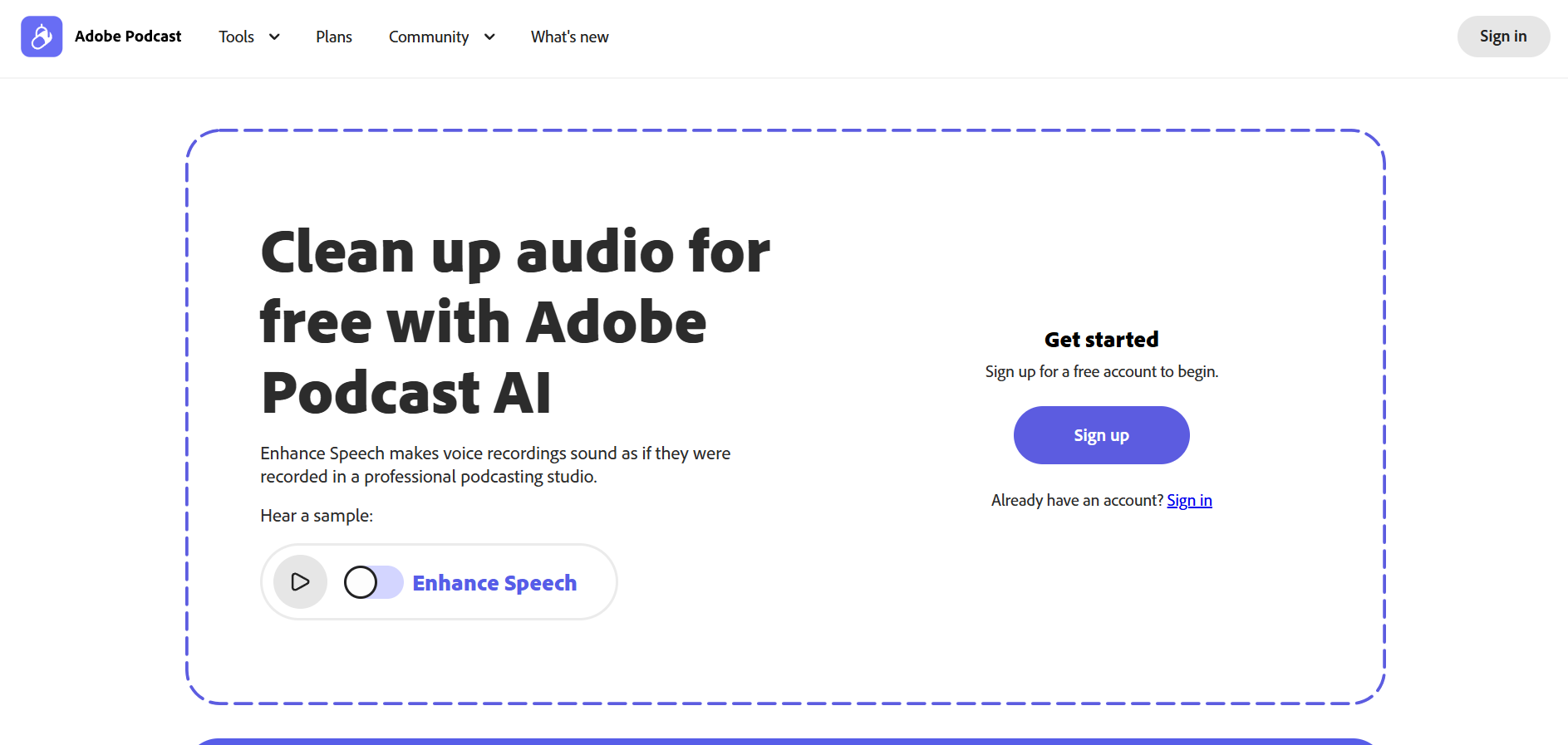This screenshot has height=745, width=1568.
Task: Open What's new page
Action: click(x=570, y=37)
